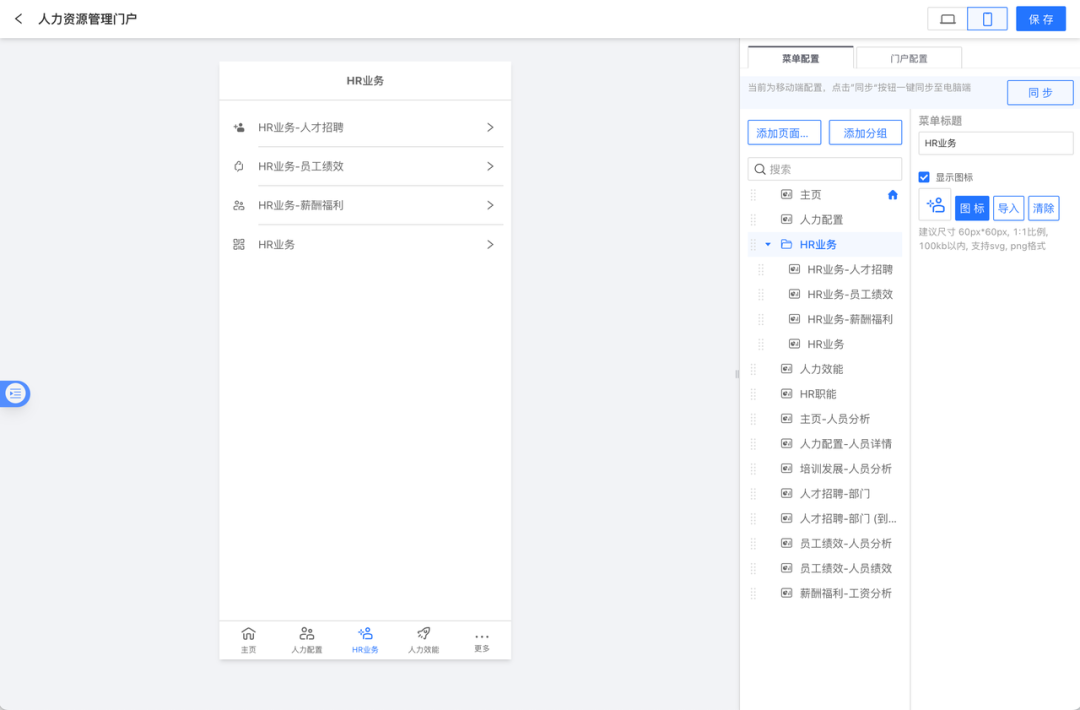Click inside the 菜单标题 input field
Screen dimensions: 1080x710
[x=994, y=143]
